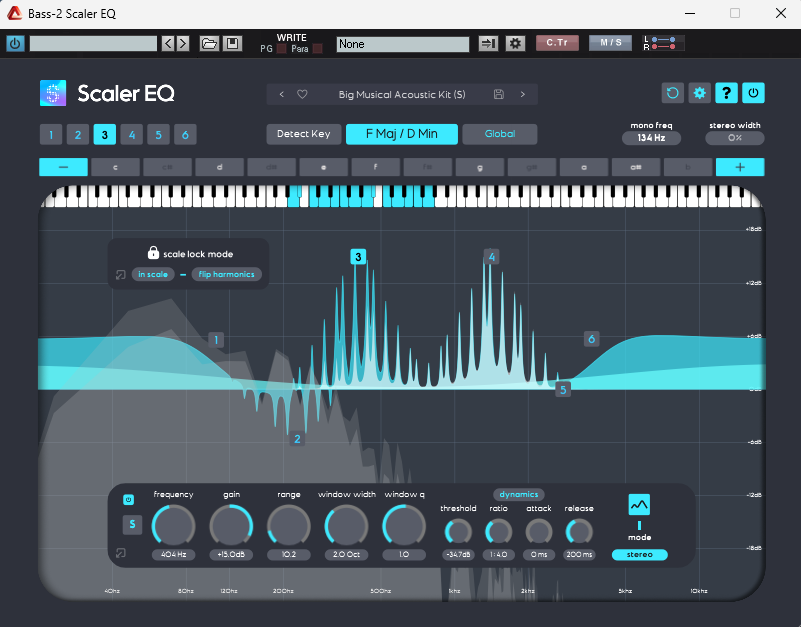Click the stereo width 0% value
This screenshot has width=801, height=627.
click(735, 138)
